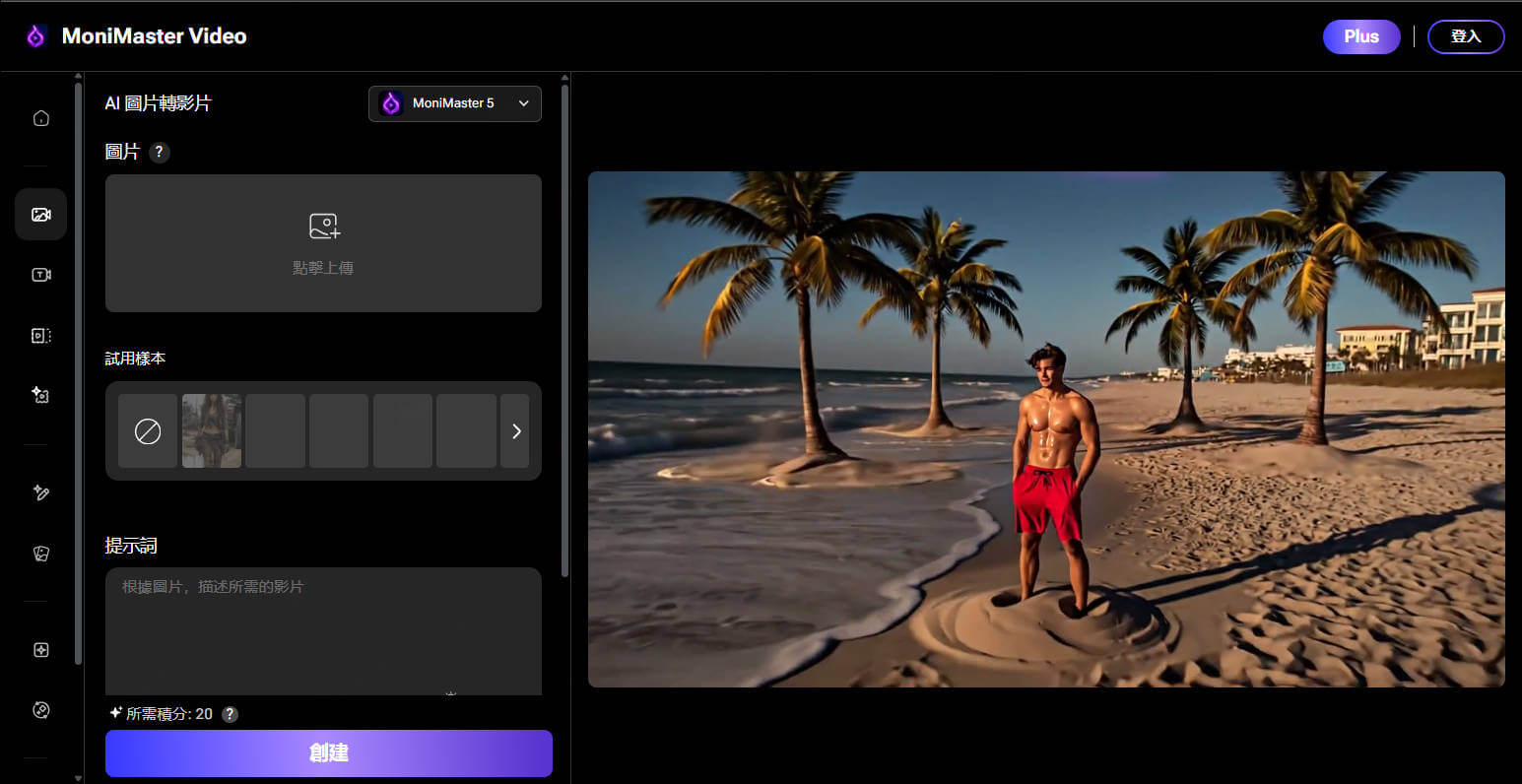The height and width of the screenshot is (784, 1522).
Task: Open the magic pencil sidebar tool
Action: click(41, 492)
